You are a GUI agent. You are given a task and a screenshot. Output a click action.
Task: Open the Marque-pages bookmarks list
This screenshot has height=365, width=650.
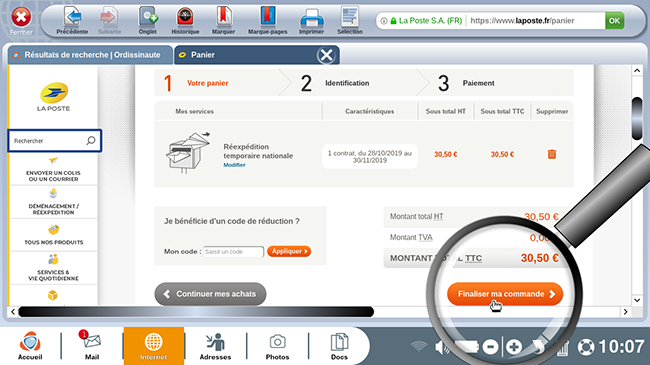tap(267, 20)
